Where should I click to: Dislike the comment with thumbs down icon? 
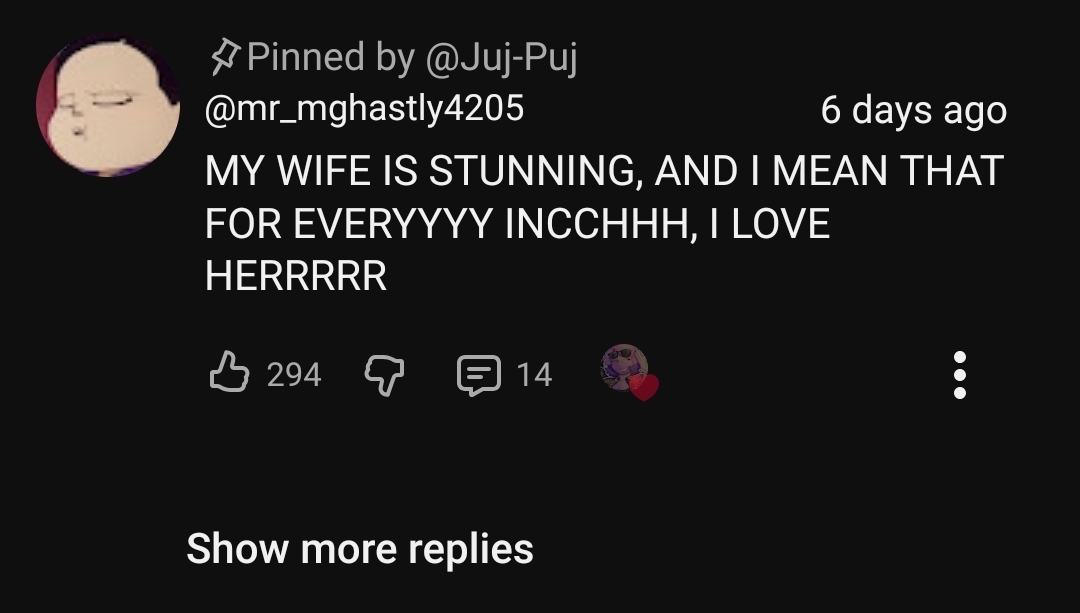[382, 374]
